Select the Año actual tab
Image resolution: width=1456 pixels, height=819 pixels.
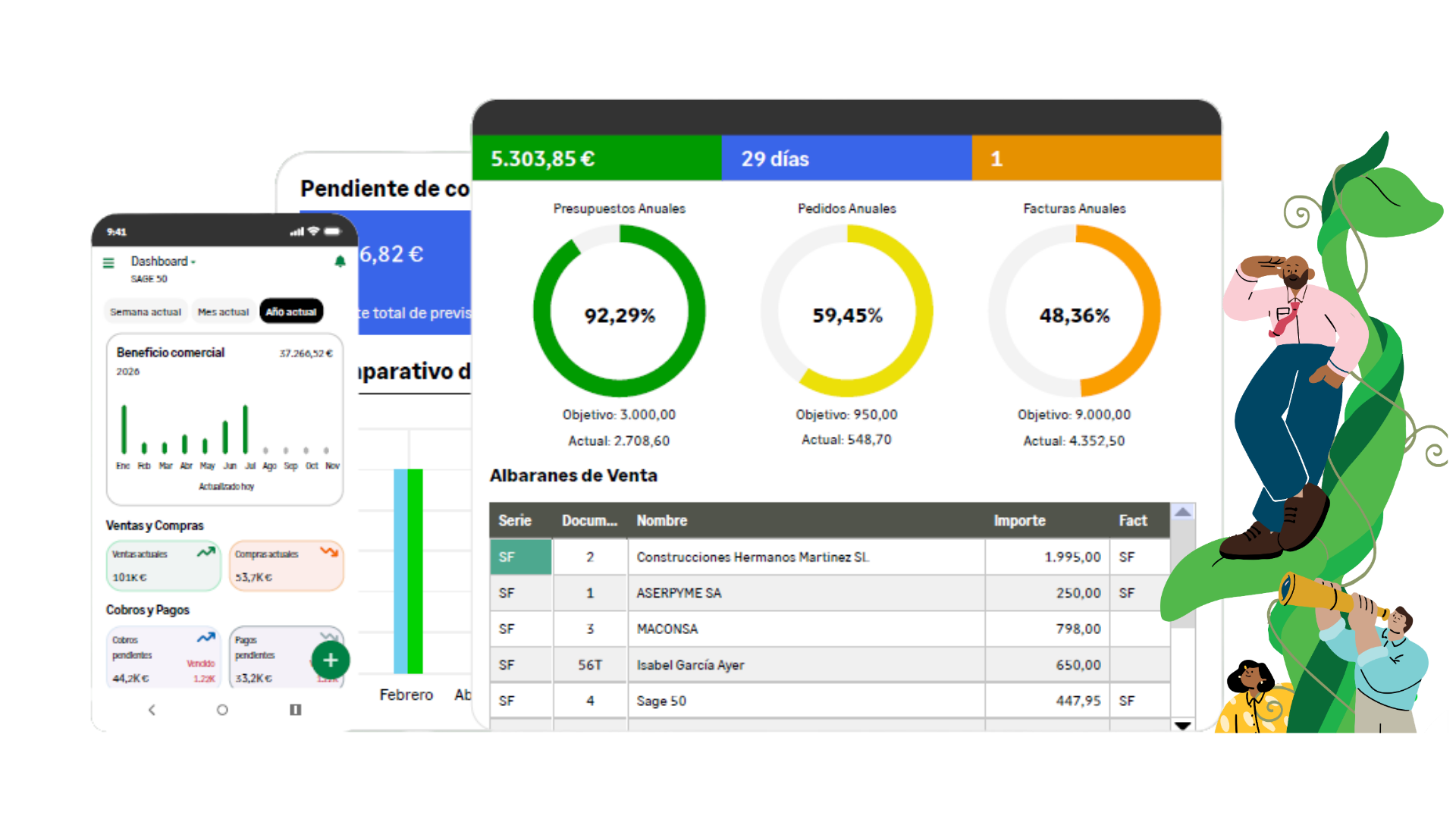click(291, 312)
